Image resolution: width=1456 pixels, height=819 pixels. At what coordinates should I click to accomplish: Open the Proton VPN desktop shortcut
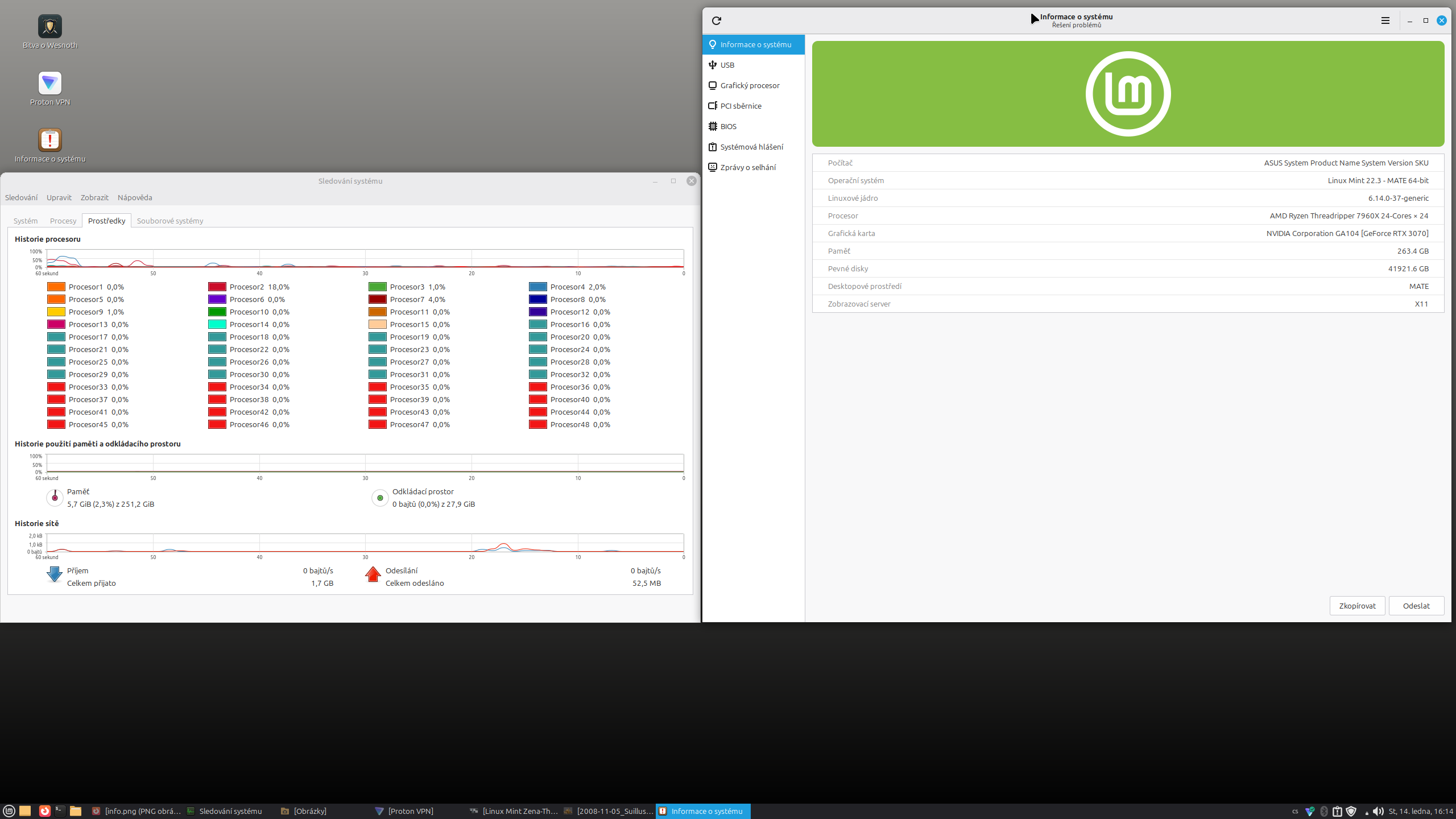coord(50,84)
